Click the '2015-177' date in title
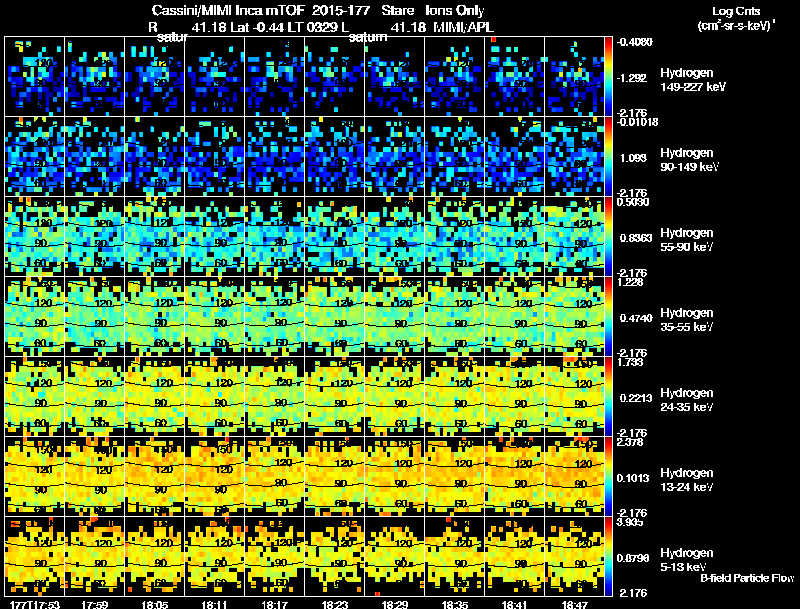The width and height of the screenshot is (800, 609). 341,10
